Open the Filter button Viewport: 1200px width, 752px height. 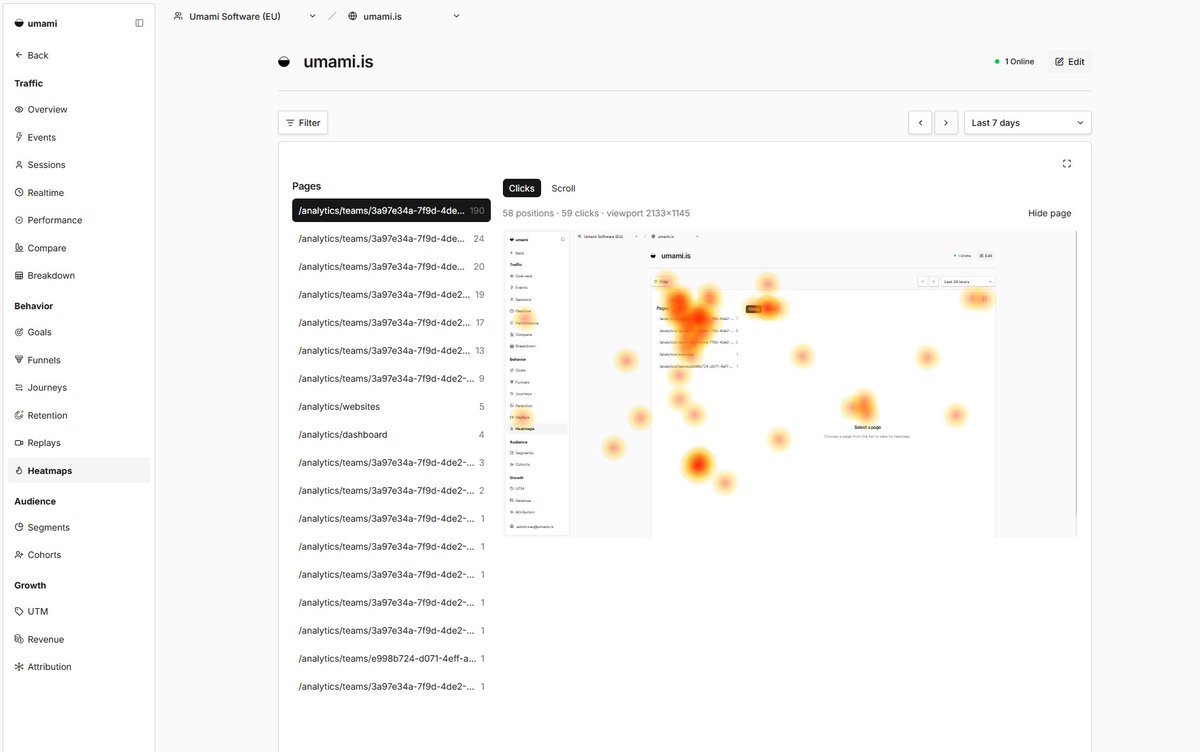click(303, 123)
